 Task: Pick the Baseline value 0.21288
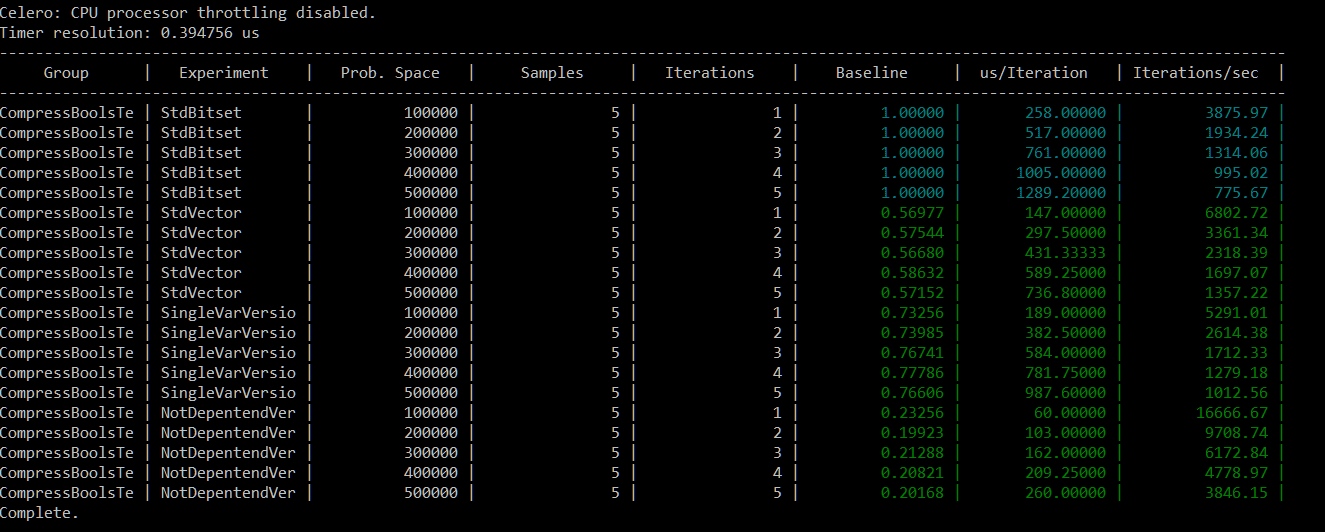coord(912,453)
